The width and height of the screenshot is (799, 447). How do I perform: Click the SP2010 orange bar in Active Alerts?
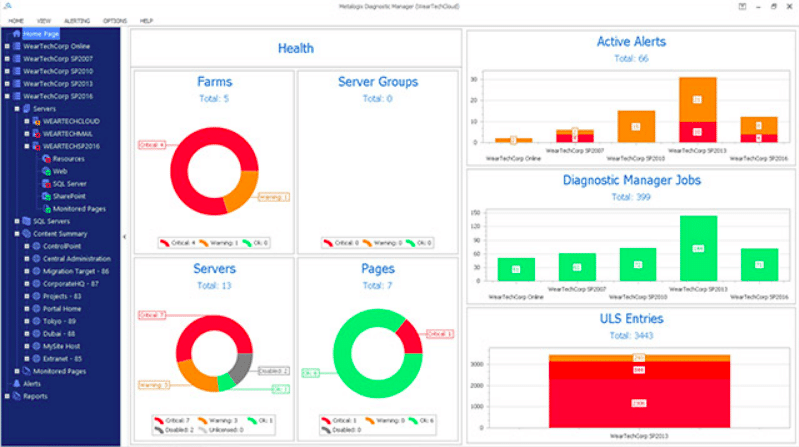(x=636, y=126)
